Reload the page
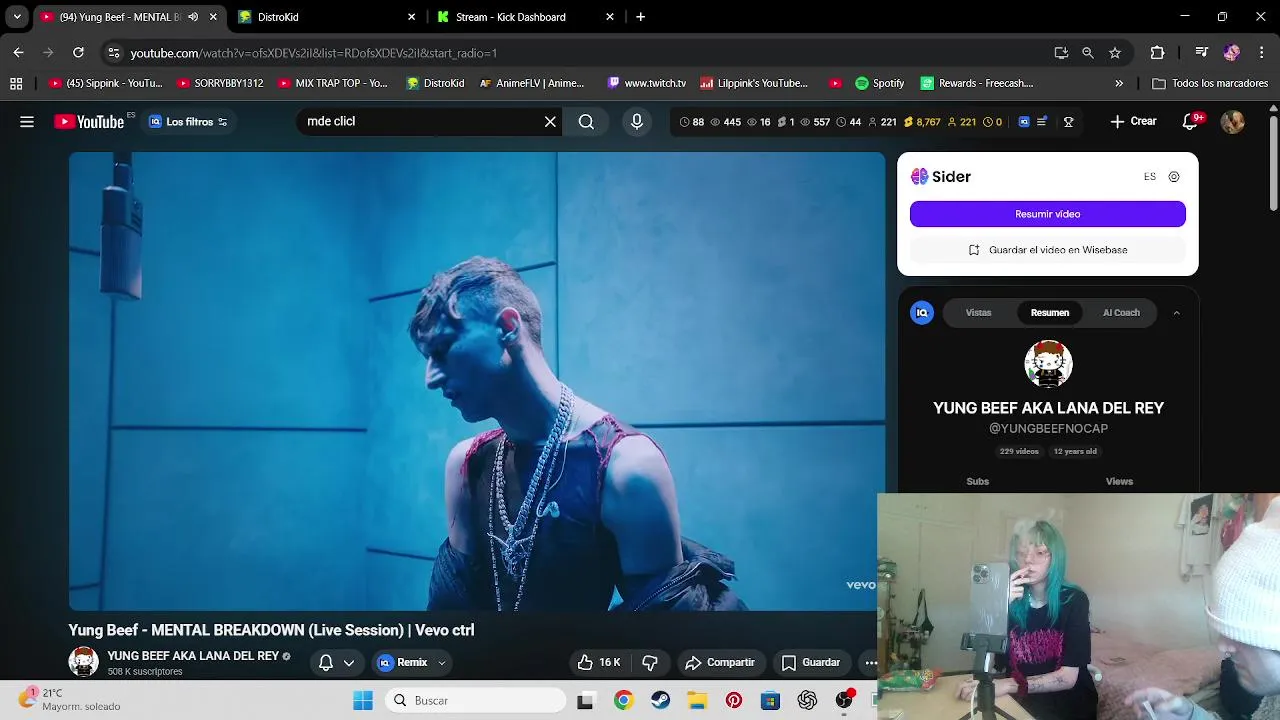The image size is (1280, 720). 78,52
